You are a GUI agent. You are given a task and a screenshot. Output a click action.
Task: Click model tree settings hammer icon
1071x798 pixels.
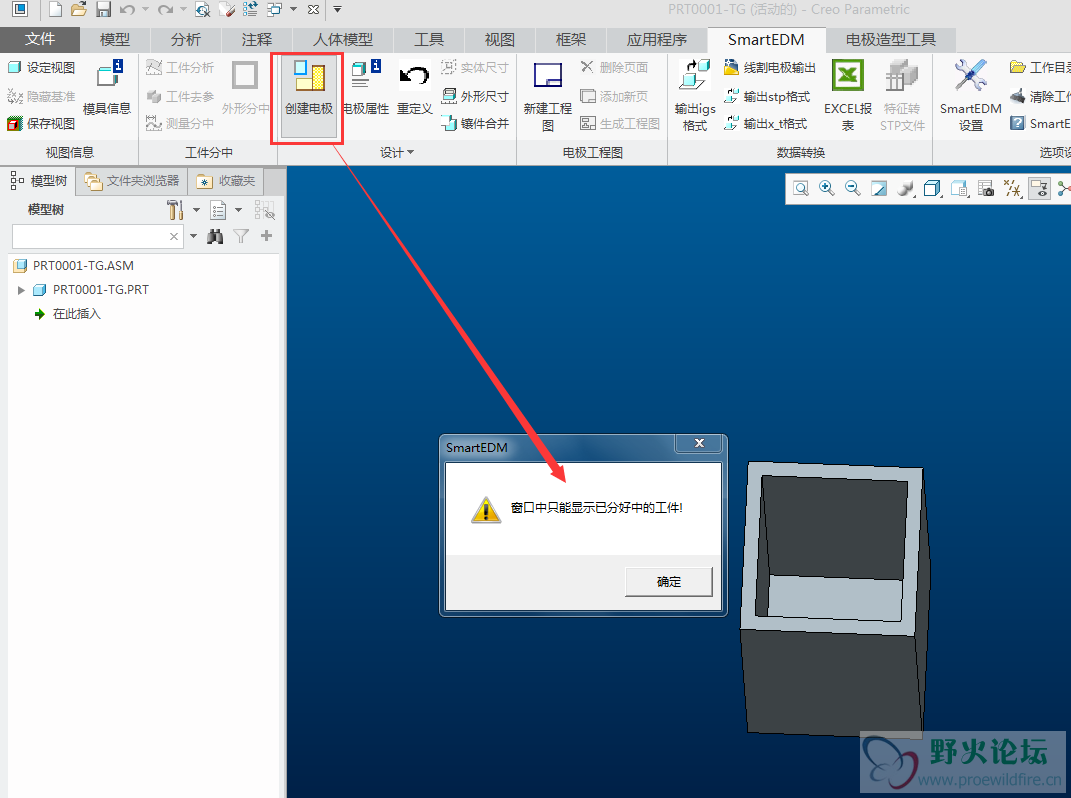[x=176, y=210]
